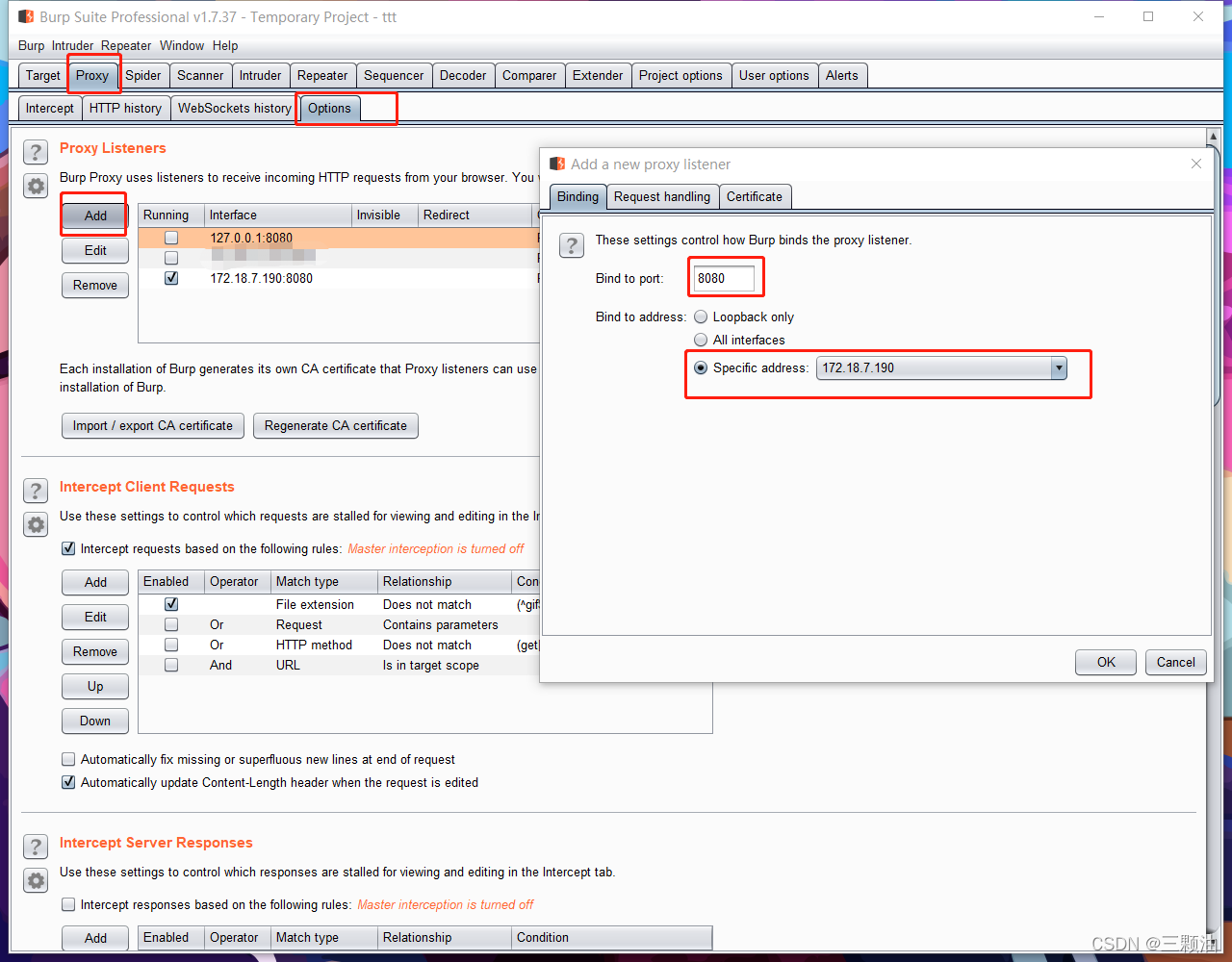The height and width of the screenshot is (962, 1232).
Task: Open the WebSockets history sub-tab
Action: tap(235, 108)
